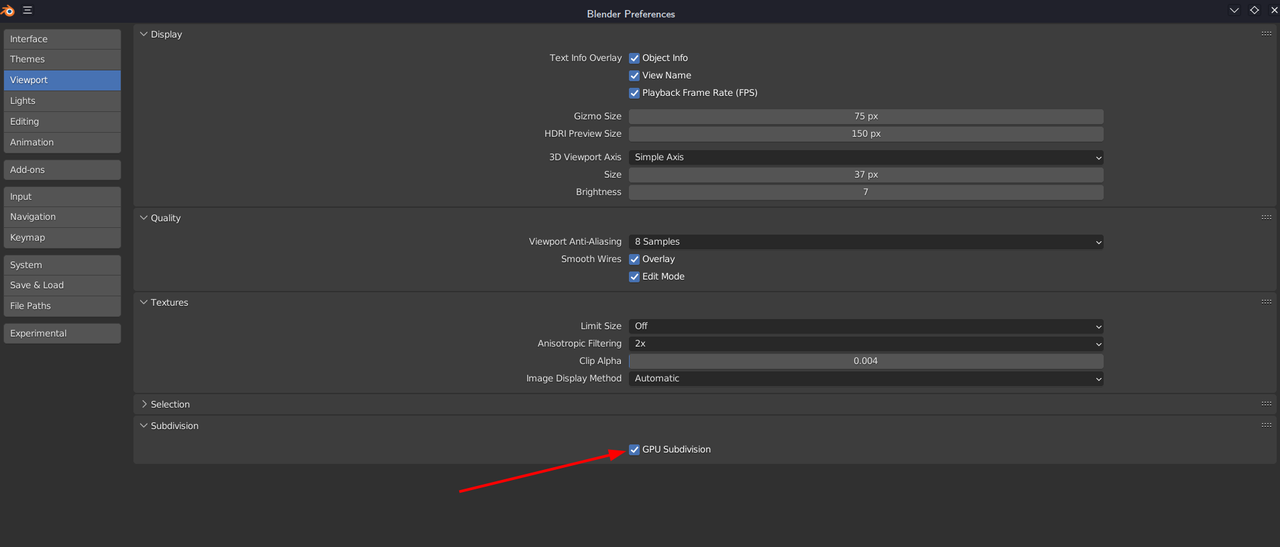
Task: Open the Anisotropic Filtering dropdown
Action: pyautogui.click(x=866, y=344)
